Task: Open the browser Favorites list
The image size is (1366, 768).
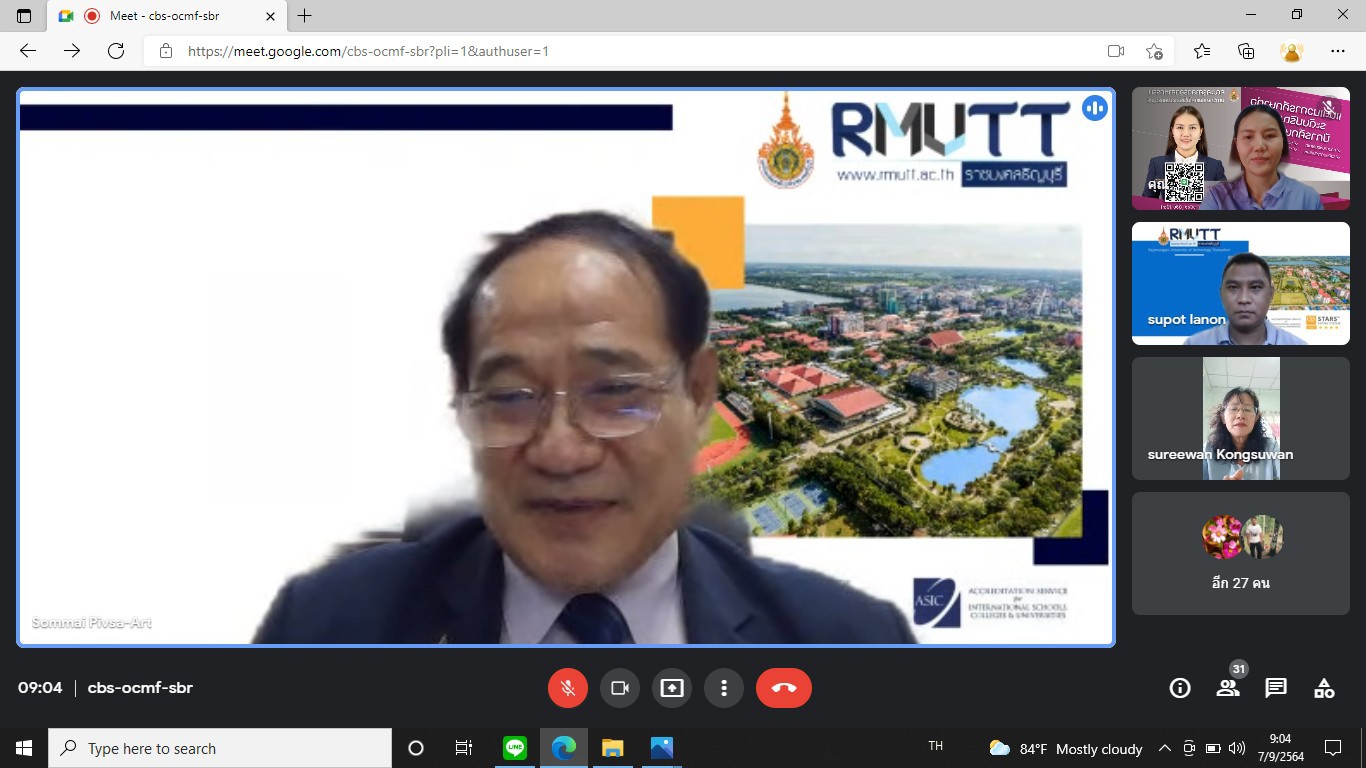Action: (x=1202, y=51)
